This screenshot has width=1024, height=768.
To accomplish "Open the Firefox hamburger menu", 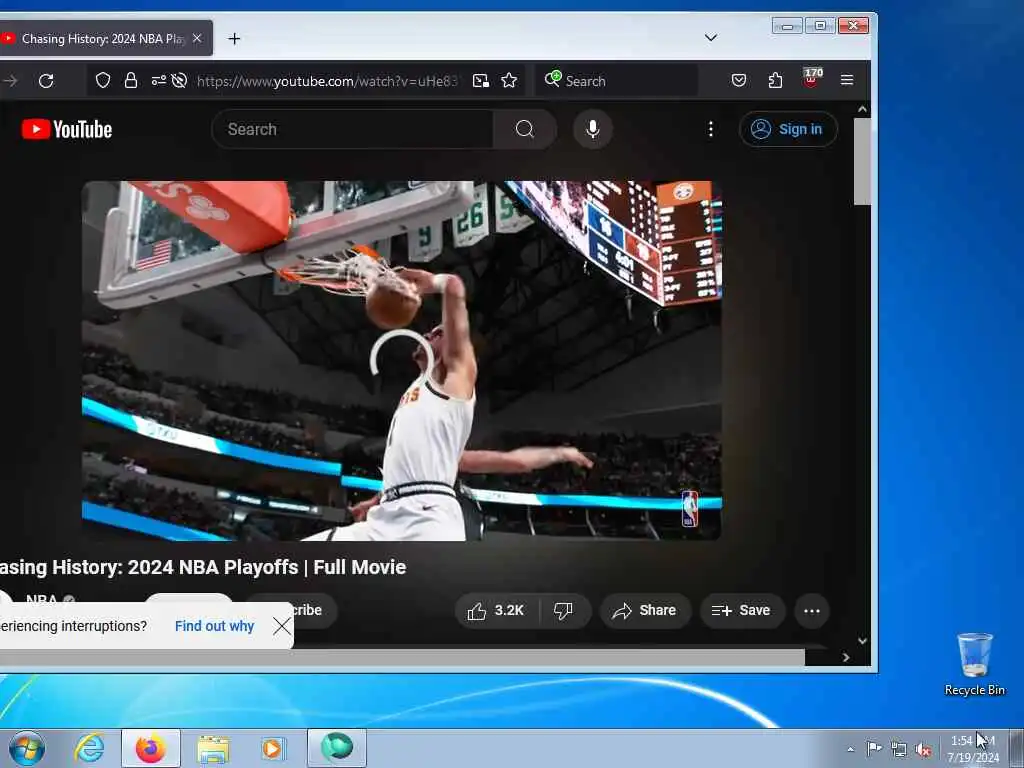I will [x=847, y=80].
